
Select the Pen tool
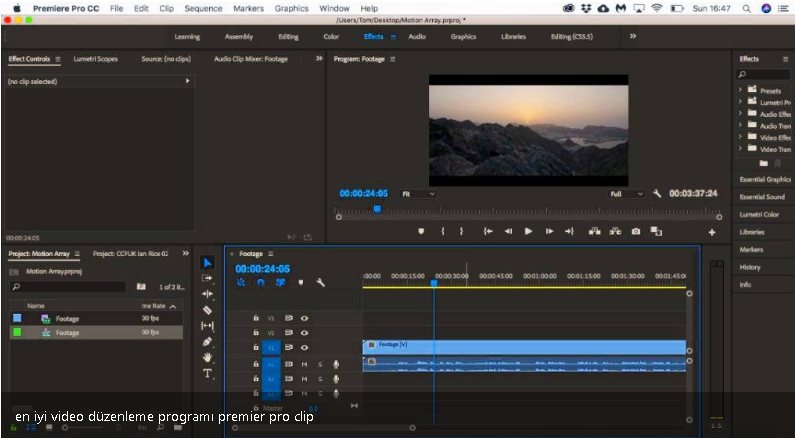coord(207,342)
